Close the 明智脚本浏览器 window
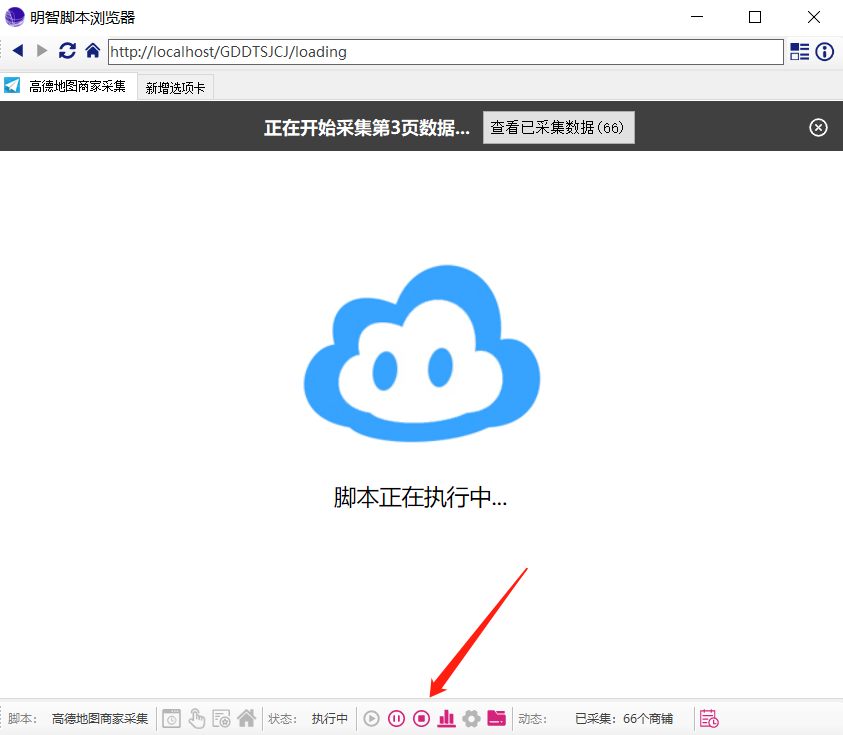Image resolution: width=843 pixels, height=735 pixels. click(814, 17)
